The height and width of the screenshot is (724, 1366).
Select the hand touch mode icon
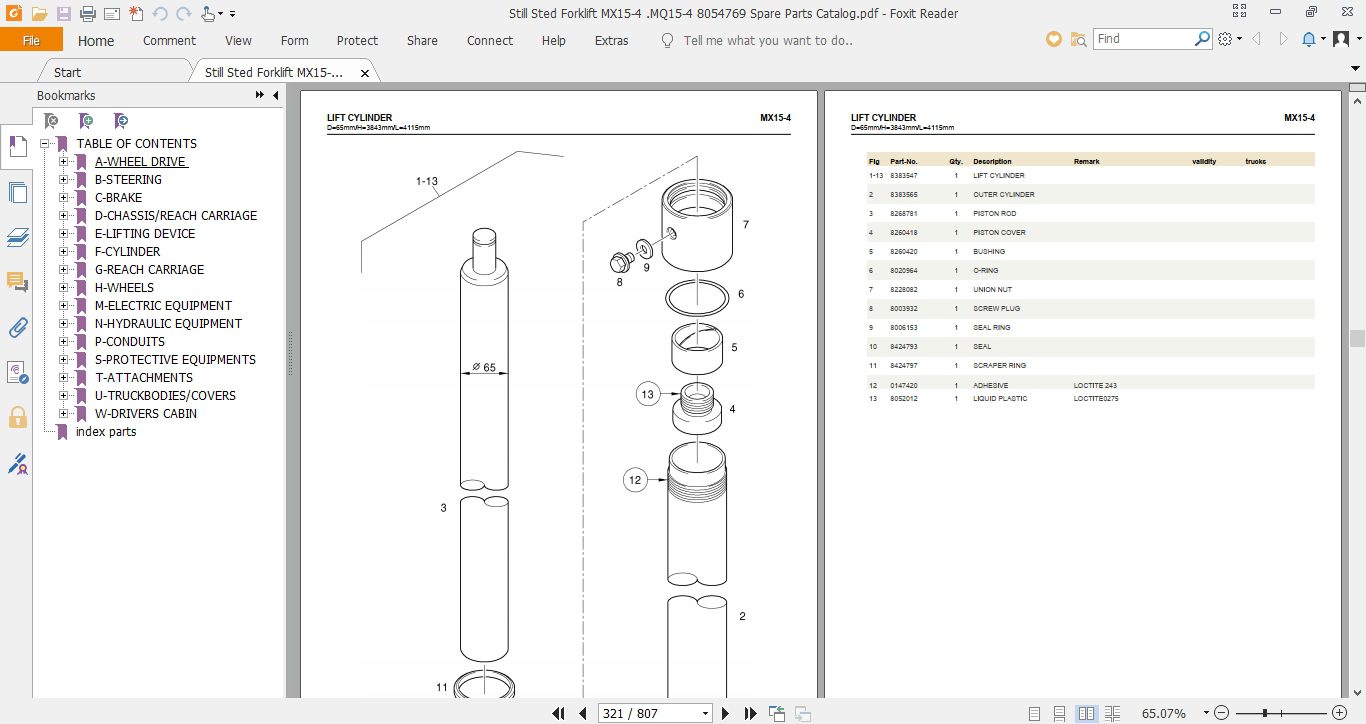click(209, 14)
